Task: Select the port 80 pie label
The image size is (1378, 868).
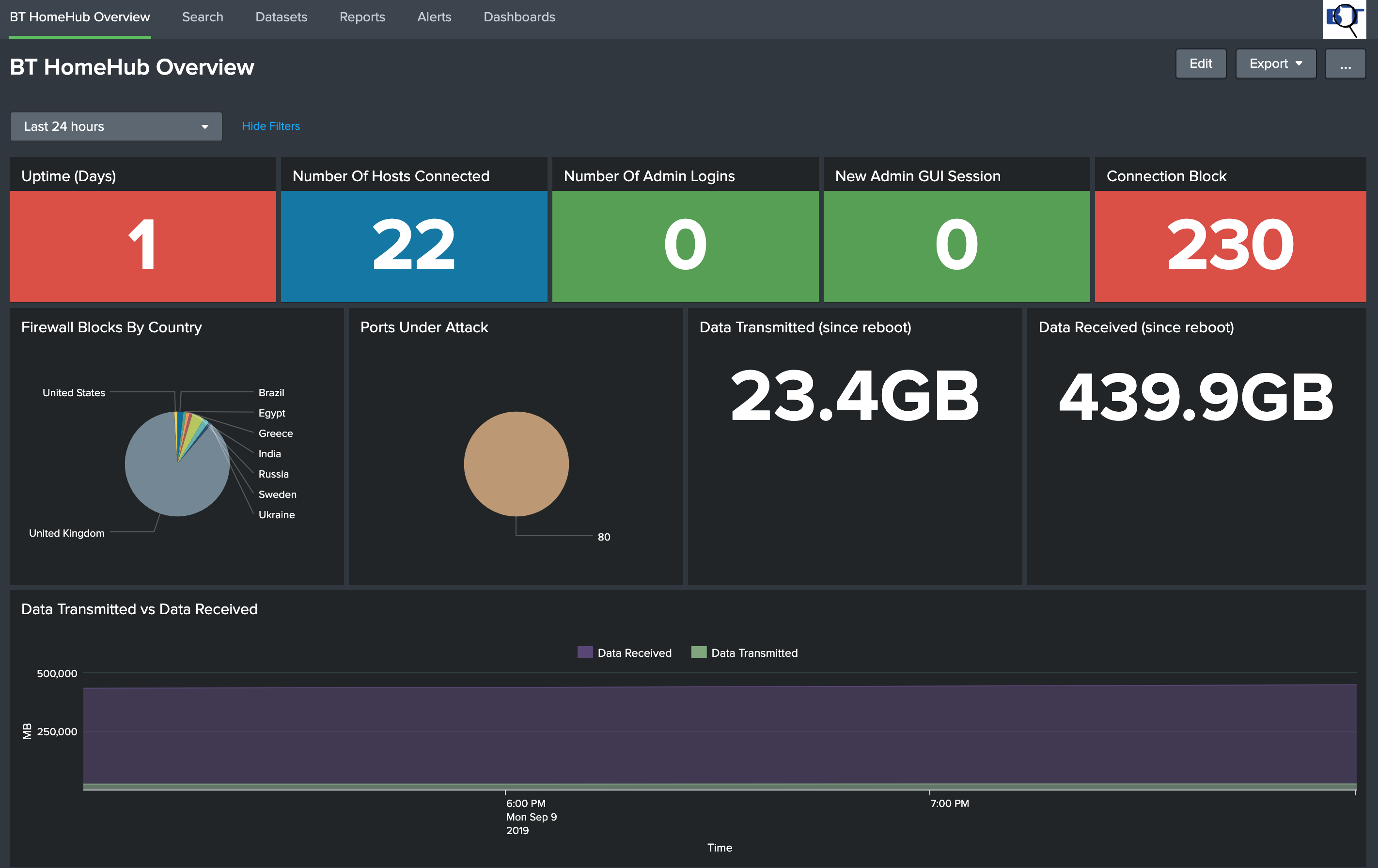Action: tap(604, 537)
